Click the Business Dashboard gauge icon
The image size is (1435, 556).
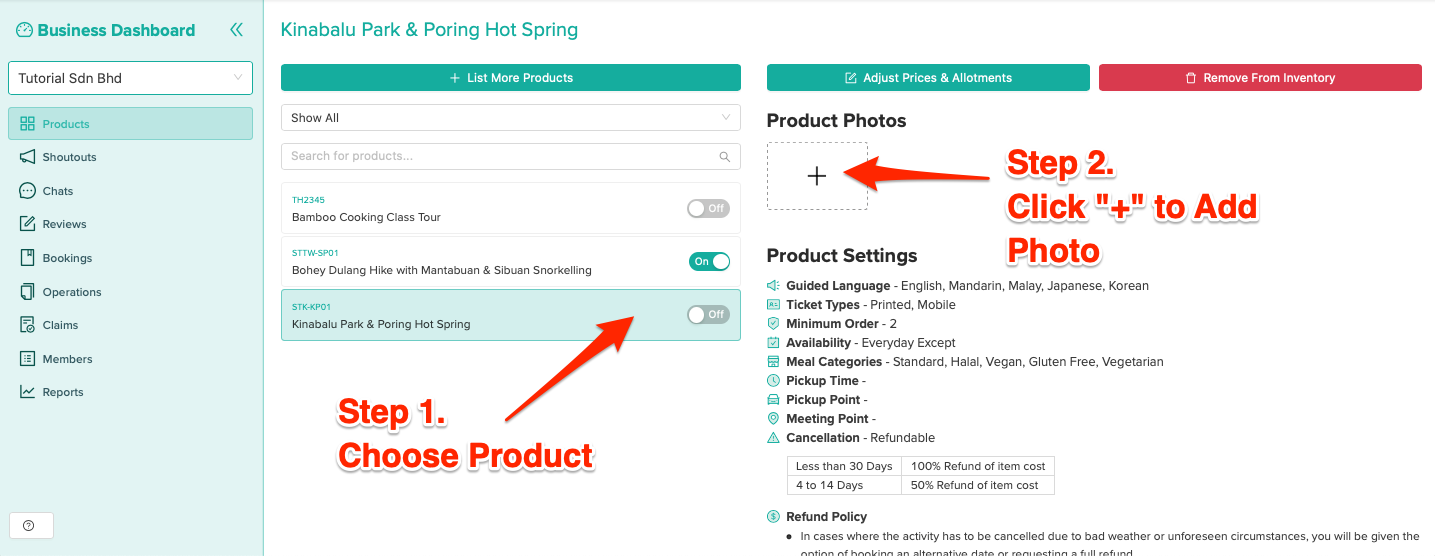coord(25,30)
